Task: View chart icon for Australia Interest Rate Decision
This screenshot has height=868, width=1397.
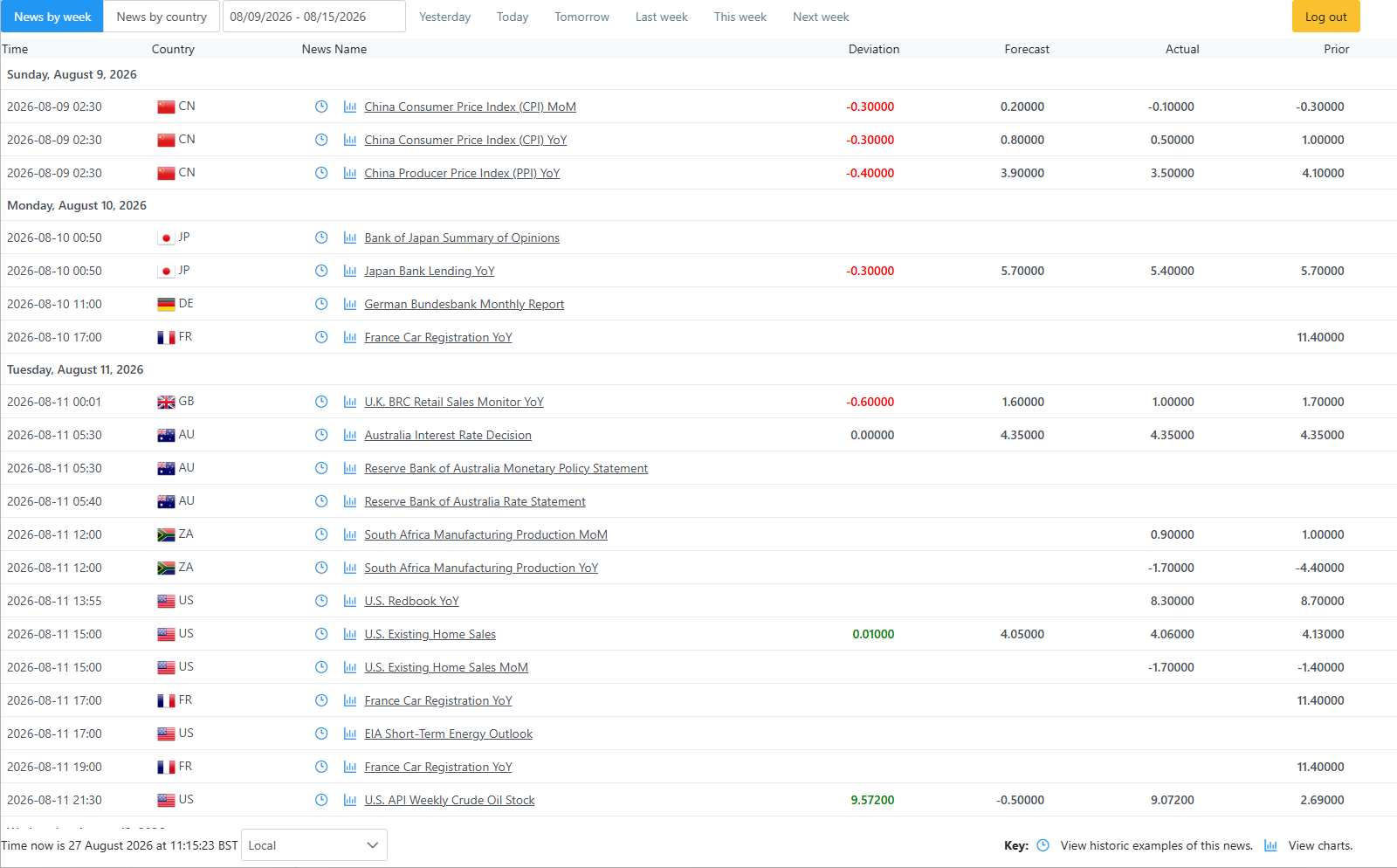Action: pyautogui.click(x=350, y=435)
